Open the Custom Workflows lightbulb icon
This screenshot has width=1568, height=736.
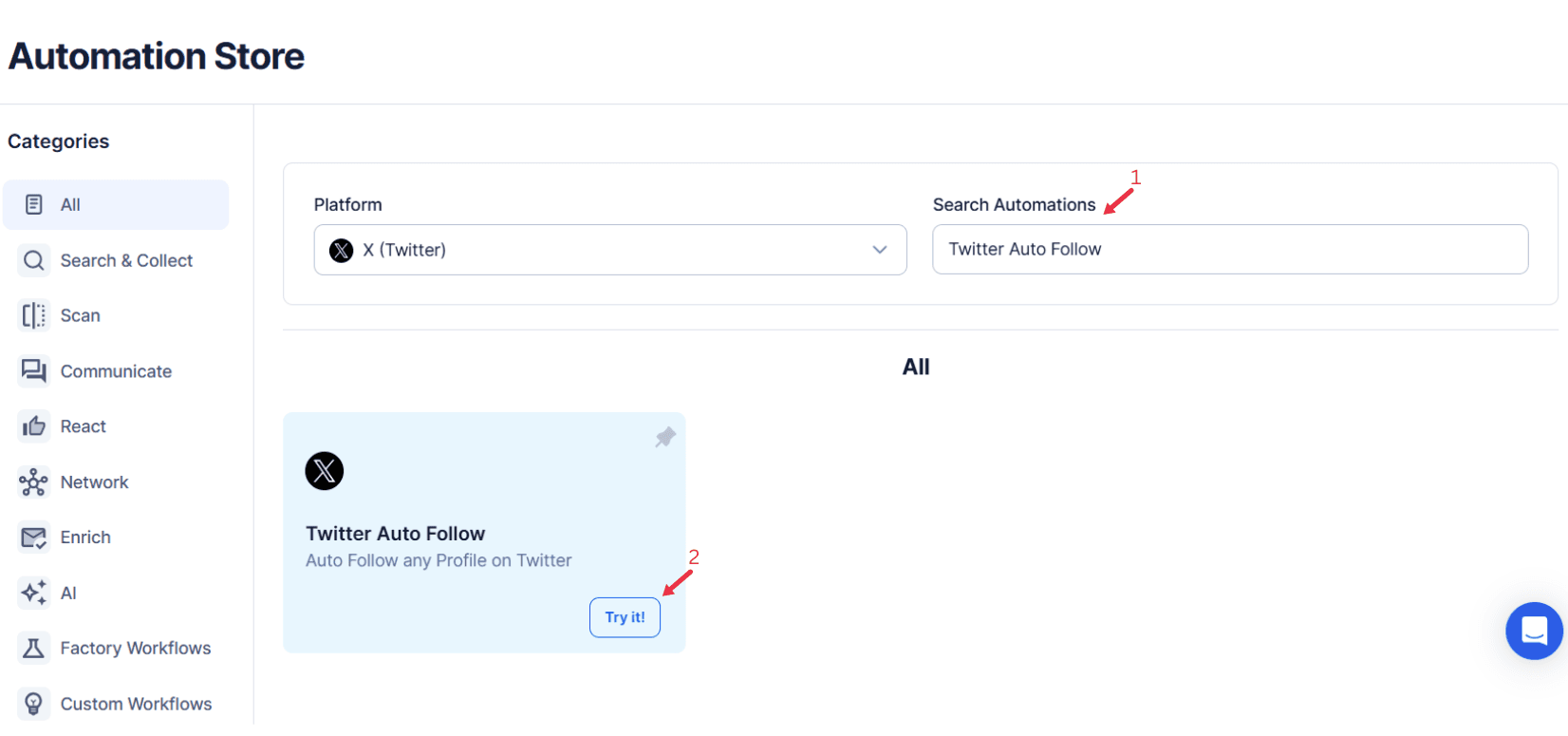[33, 703]
